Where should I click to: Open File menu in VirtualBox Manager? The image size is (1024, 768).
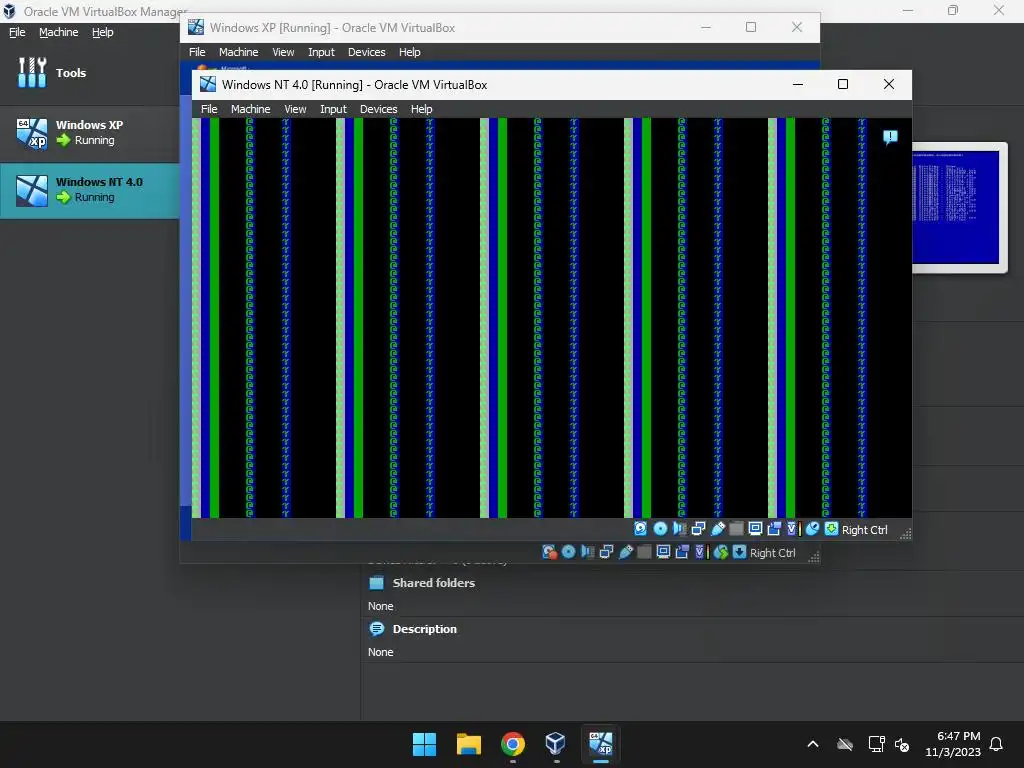(17, 32)
